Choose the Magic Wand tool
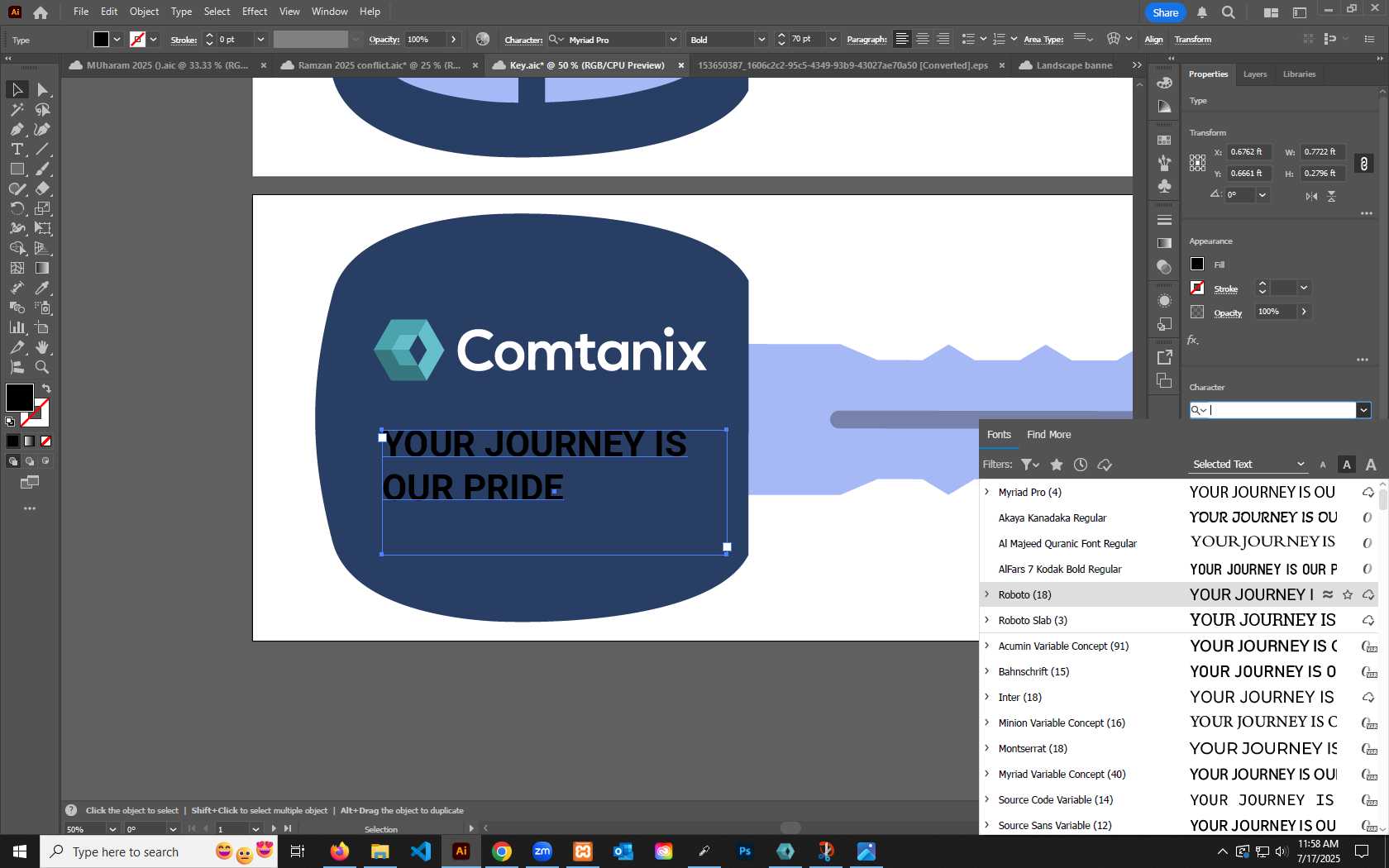 click(x=17, y=109)
